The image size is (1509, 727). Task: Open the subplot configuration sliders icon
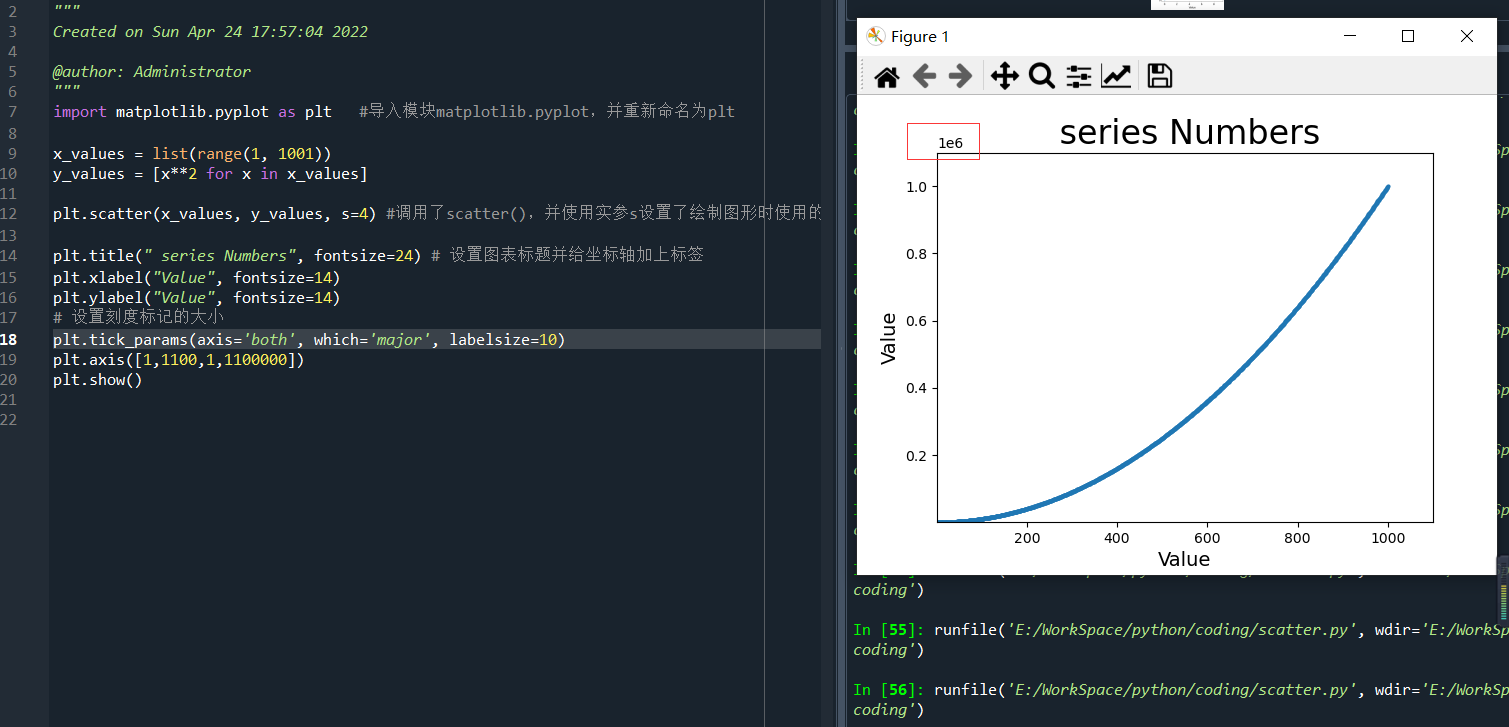(x=1078, y=75)
